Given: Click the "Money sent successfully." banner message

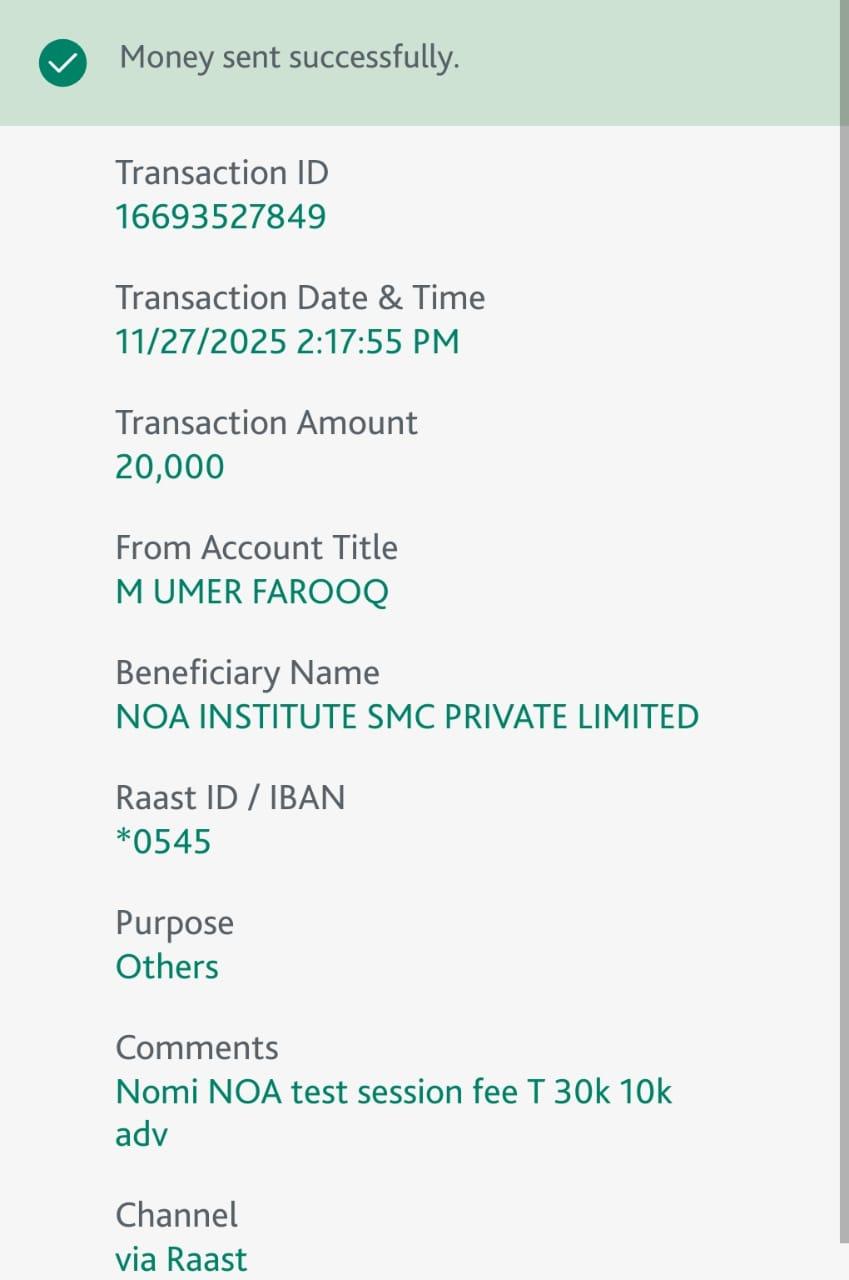Looking at the screenshot, I should pyautogui.click(x=289, y=58).
